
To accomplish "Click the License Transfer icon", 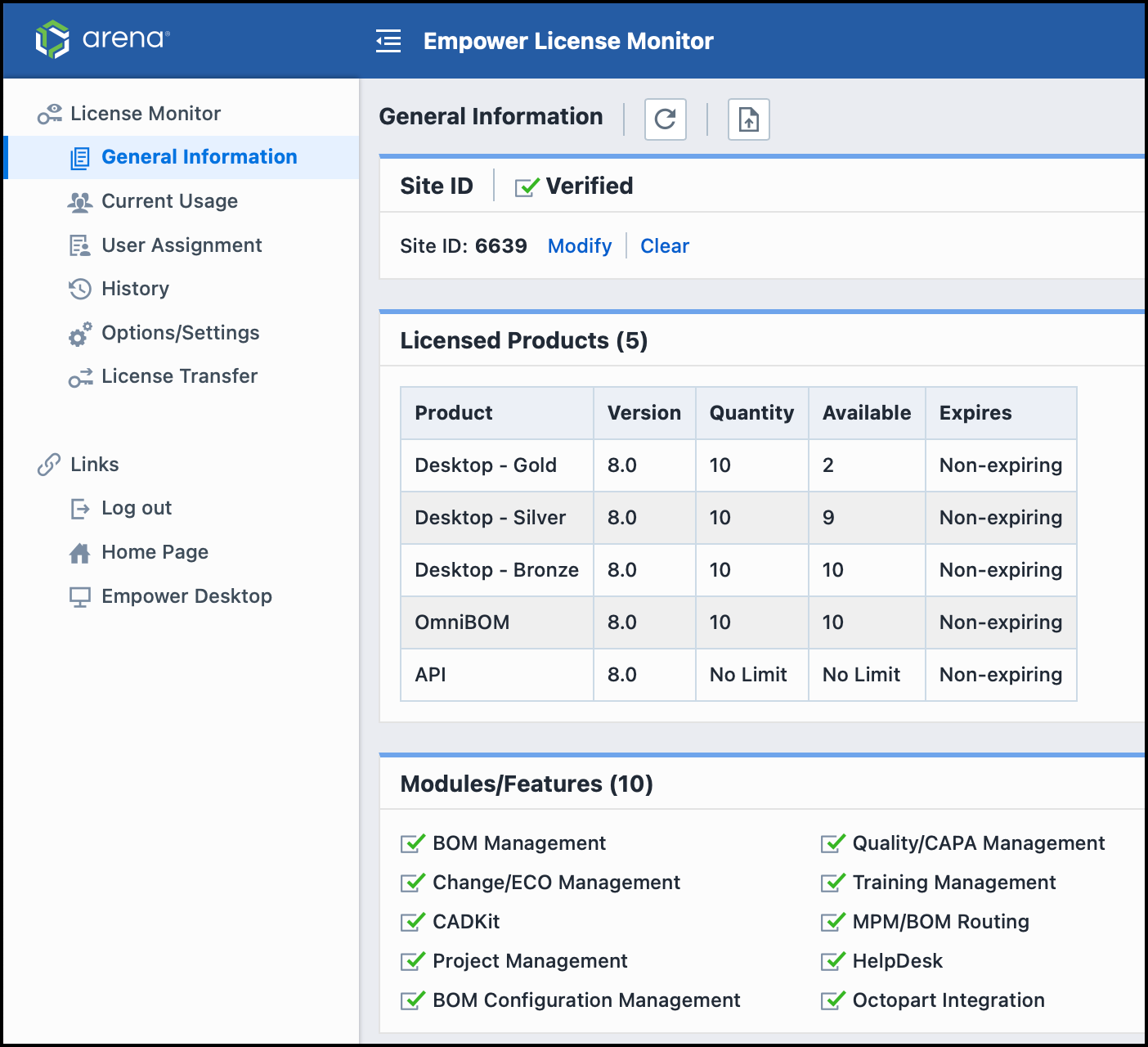I will (80, 377).
